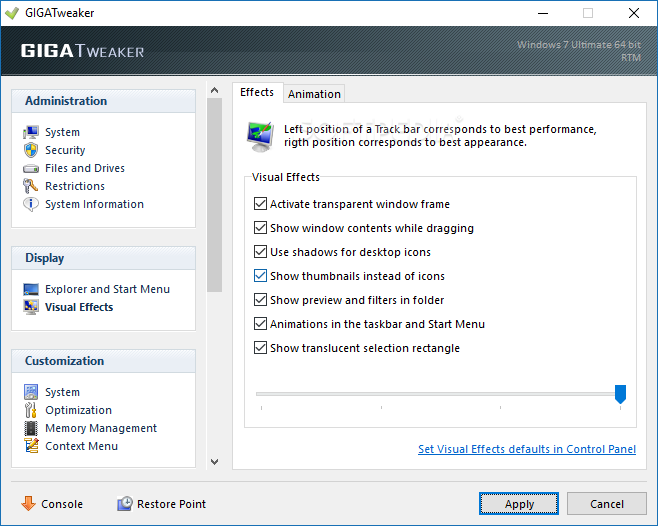Click the sidebar scroll up arrow
The image size is (658, 526).
coord(214,90)
